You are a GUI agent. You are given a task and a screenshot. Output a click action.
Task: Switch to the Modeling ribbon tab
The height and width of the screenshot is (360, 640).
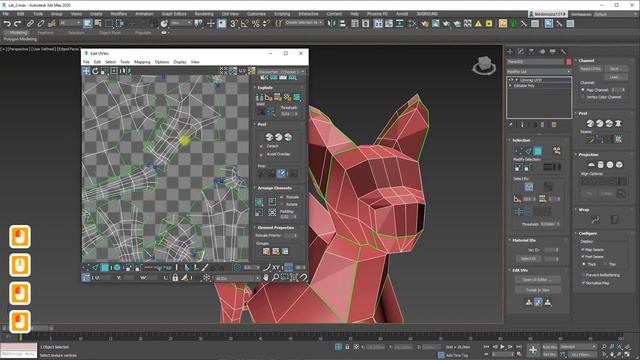18,33
